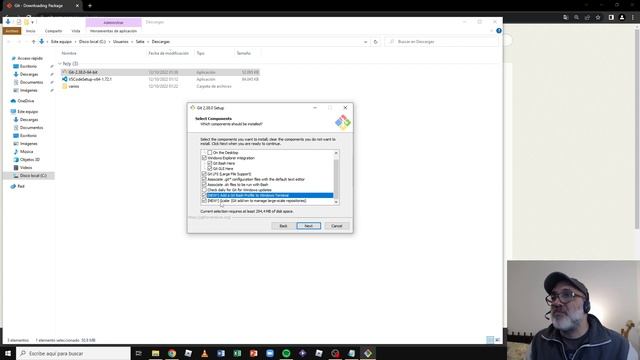
Task: Click the components list scrollbar thumb
Action: pyautogui.click(x=336, y=180)
